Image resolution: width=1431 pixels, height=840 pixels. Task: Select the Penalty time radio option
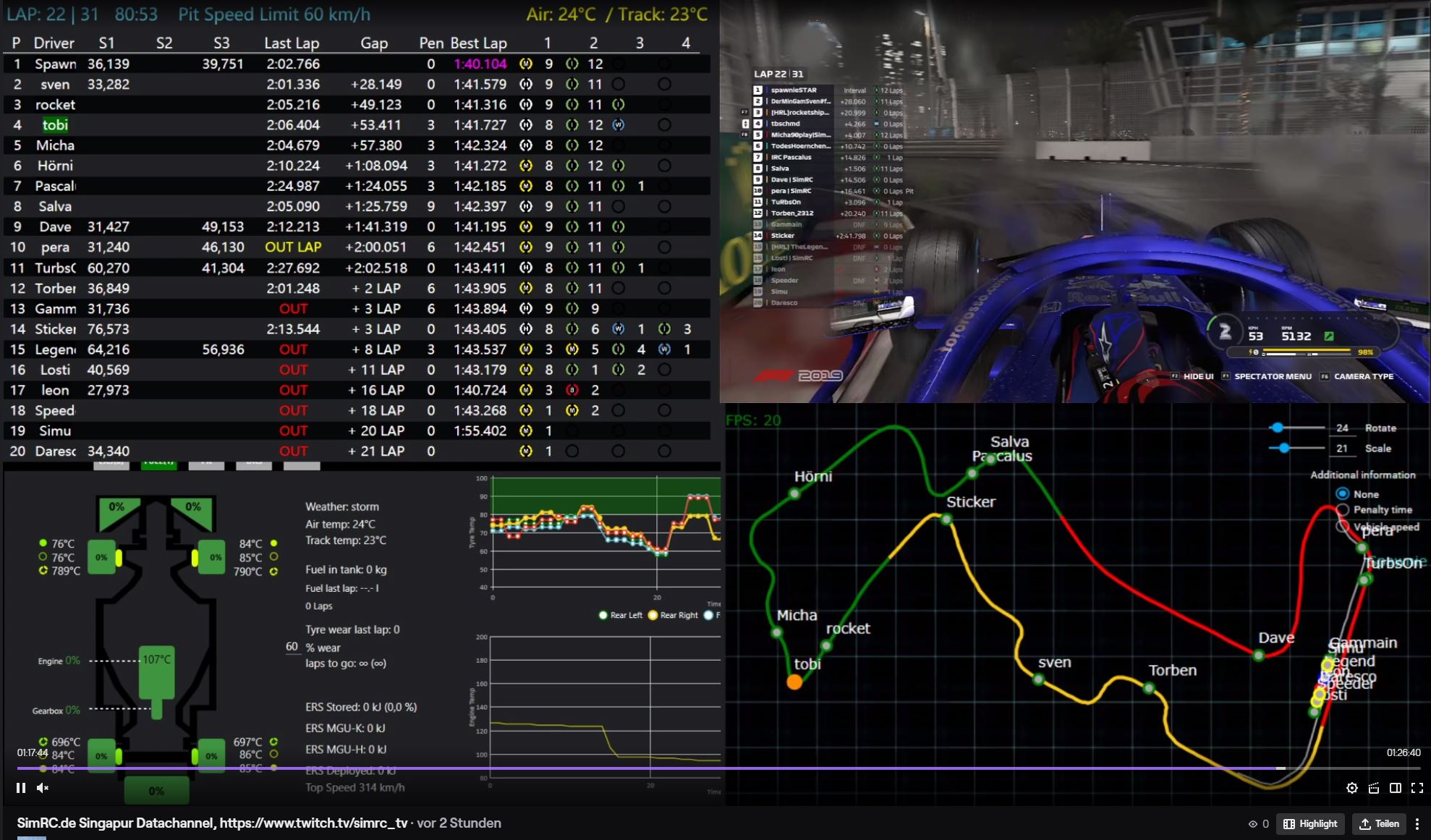click(1343, 509)
